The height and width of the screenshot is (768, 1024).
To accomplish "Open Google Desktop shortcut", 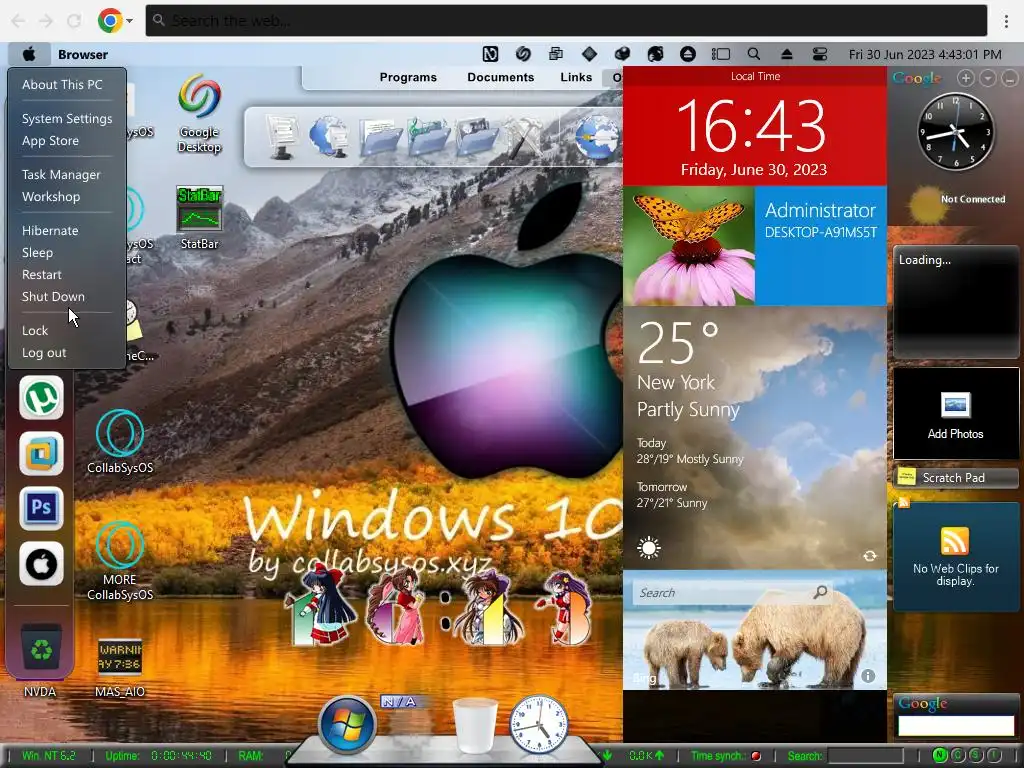I will point(199,114).
